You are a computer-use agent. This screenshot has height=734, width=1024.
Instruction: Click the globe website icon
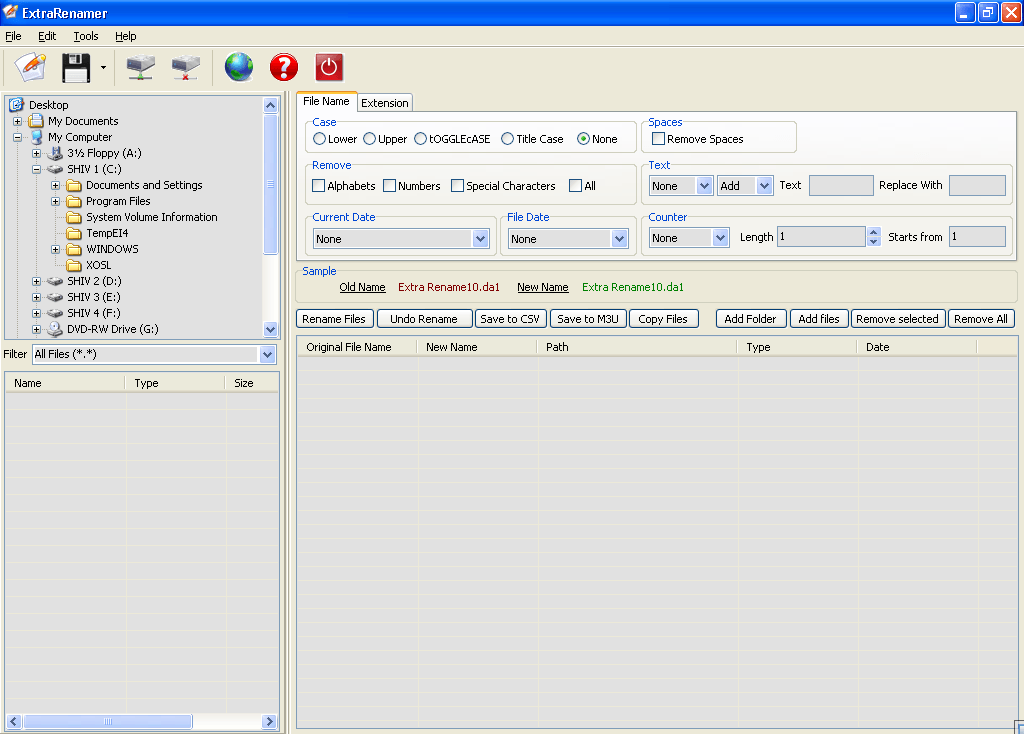click(x=239, y=67)
